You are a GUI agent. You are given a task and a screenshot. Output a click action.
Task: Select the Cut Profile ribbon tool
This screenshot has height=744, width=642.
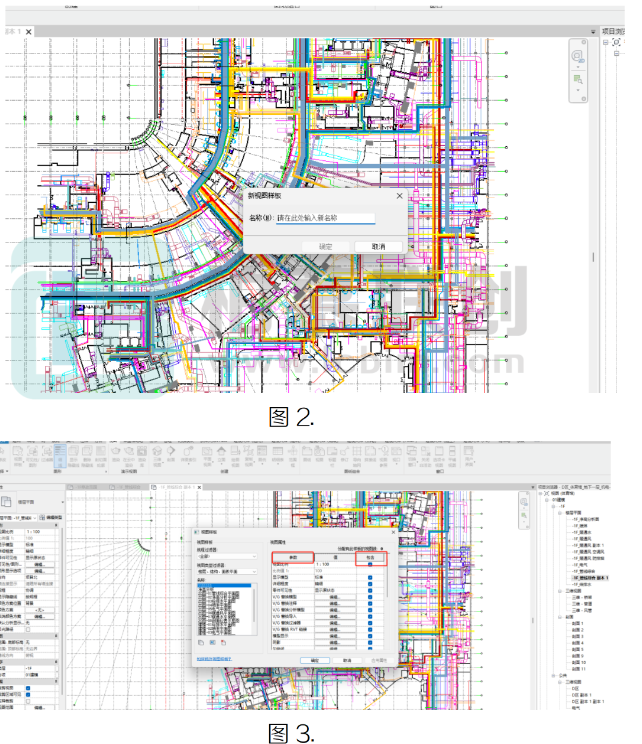coord(101,456)
